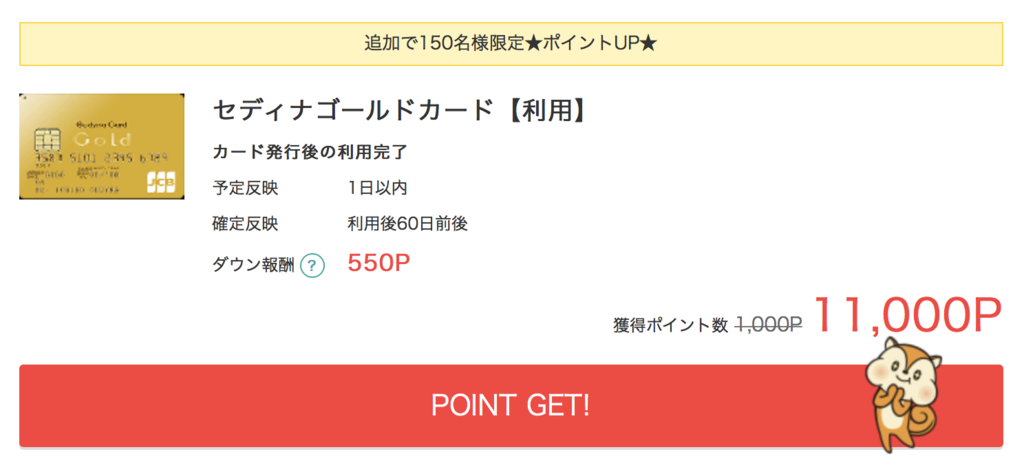Screen dimensions: 1024x465
Task: Click the セディナゴールドカード【利用】 title
Action: click(x=400, y=110)
